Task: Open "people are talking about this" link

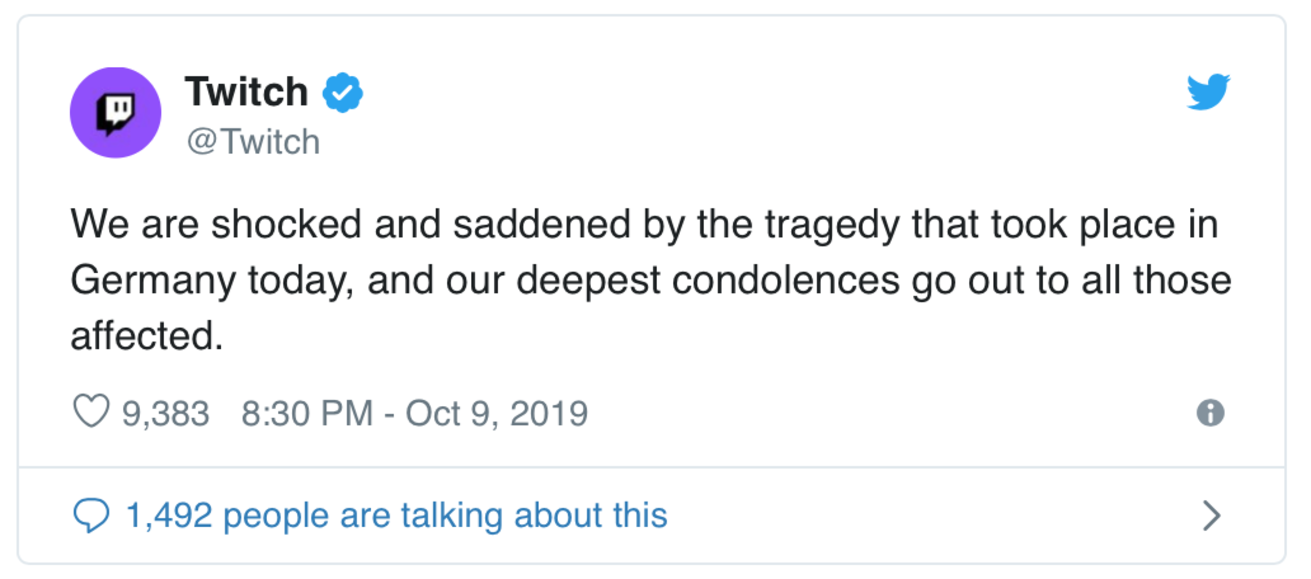Action: pyautogui.click(x=445, y=516)
